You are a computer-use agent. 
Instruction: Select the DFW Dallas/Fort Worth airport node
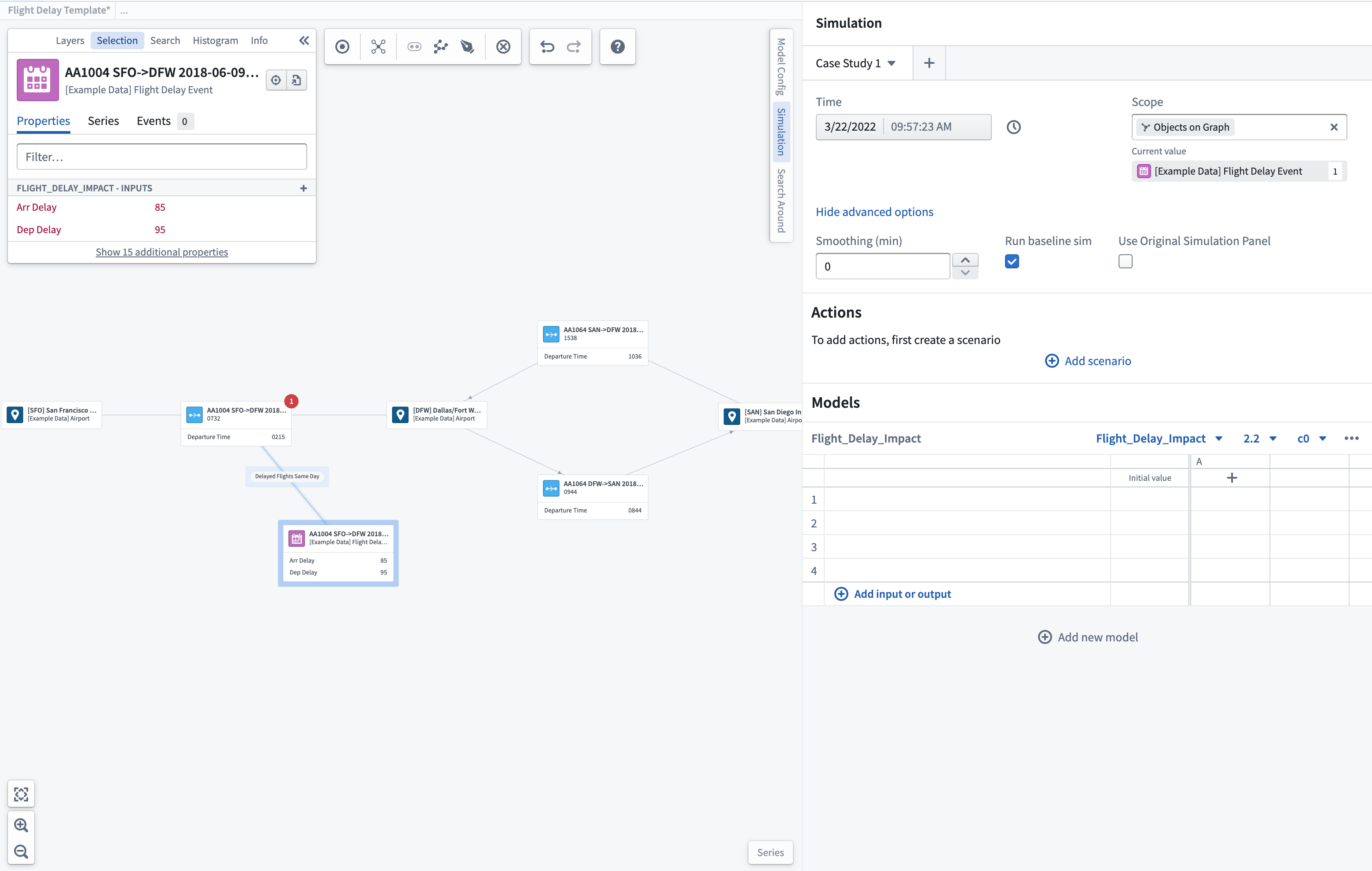click(x=437, y=414)
